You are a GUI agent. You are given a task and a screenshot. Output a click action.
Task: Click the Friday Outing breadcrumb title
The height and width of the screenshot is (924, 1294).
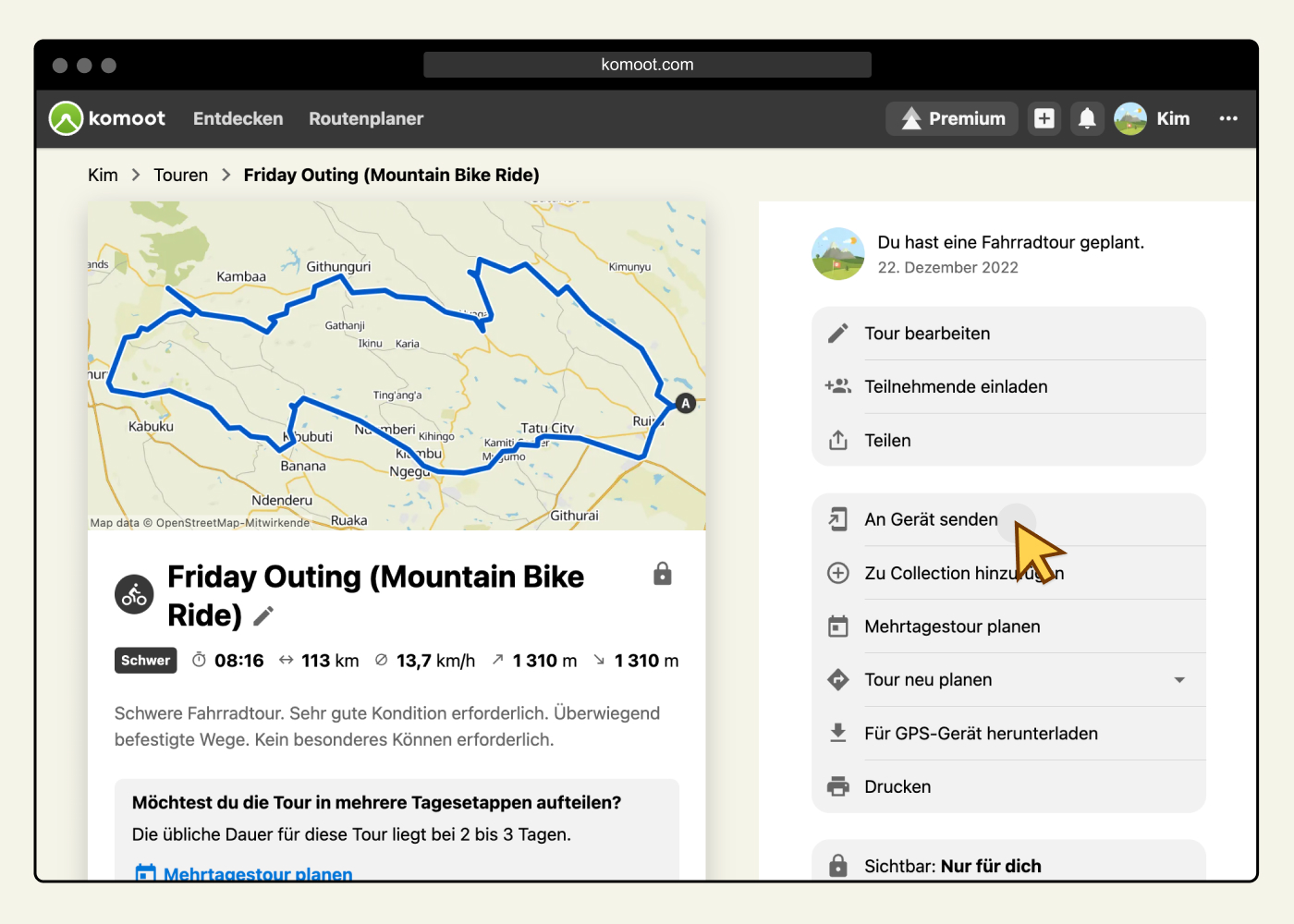coord(391,175)
